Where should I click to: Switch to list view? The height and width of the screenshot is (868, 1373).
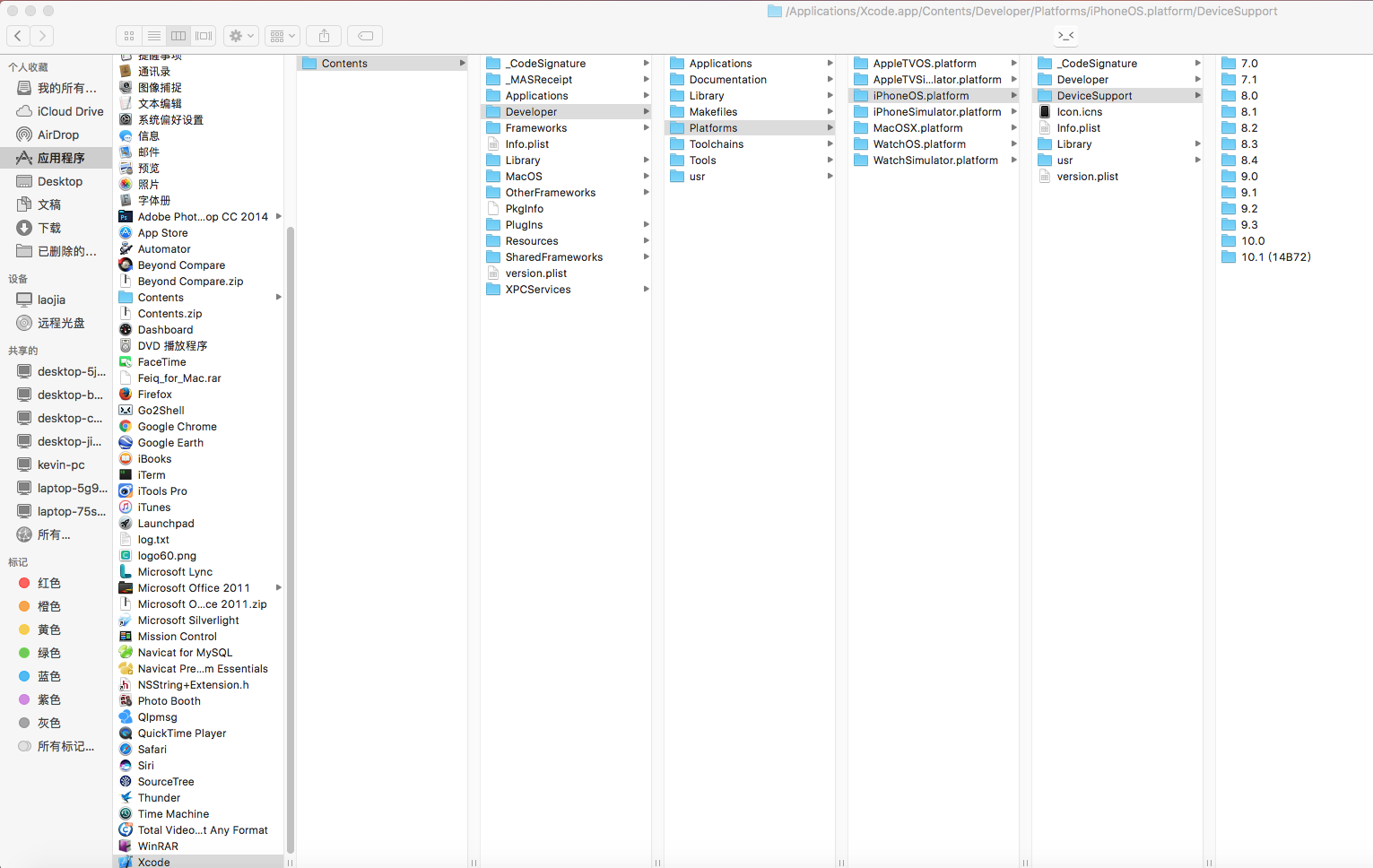pos(154,36)
